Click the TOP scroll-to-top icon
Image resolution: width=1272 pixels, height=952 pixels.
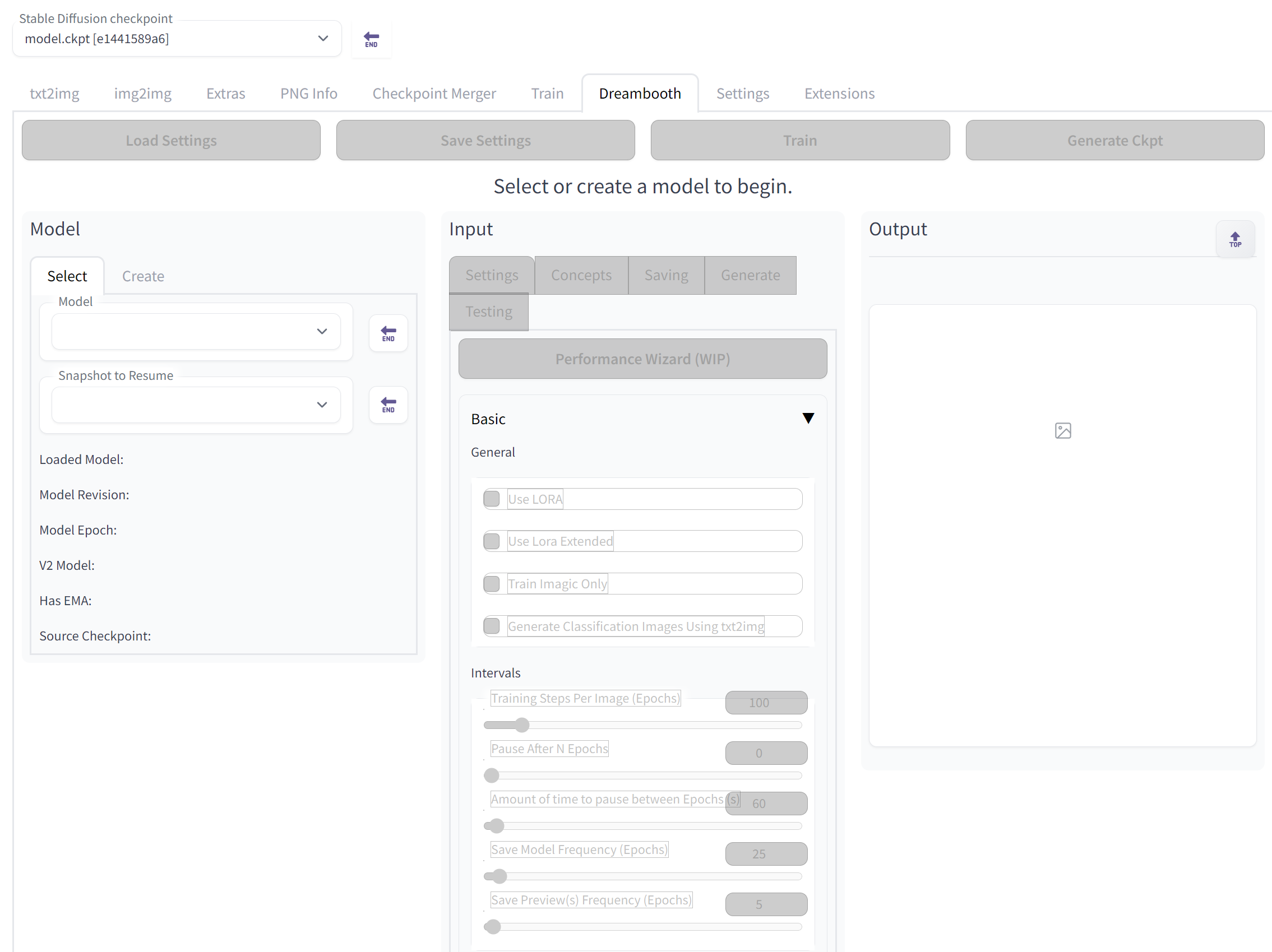1235,239
